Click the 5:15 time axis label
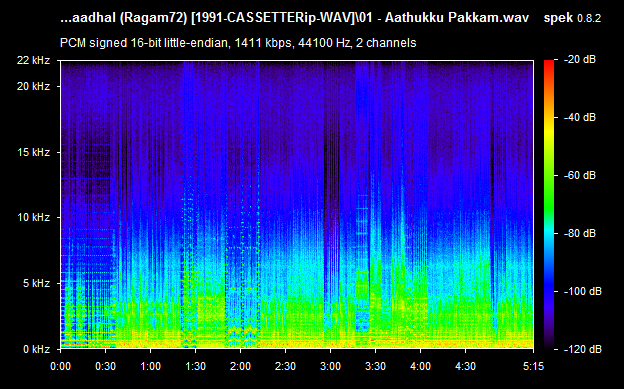 [533, 366]
